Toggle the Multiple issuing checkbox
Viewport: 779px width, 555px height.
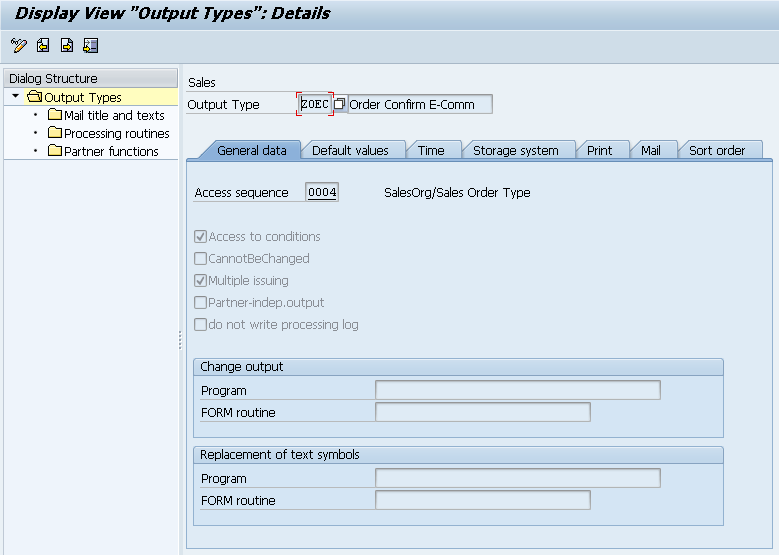(x=201, y=281)
